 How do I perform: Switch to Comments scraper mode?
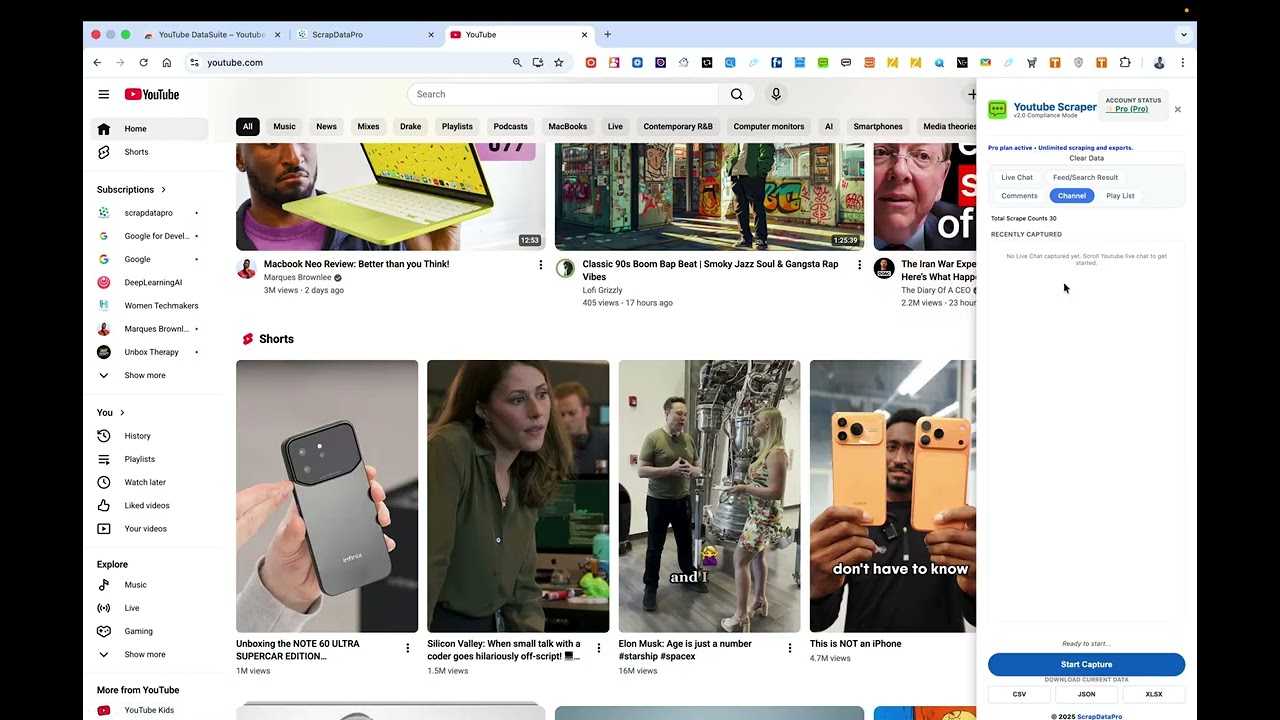tap(1019, 196)
